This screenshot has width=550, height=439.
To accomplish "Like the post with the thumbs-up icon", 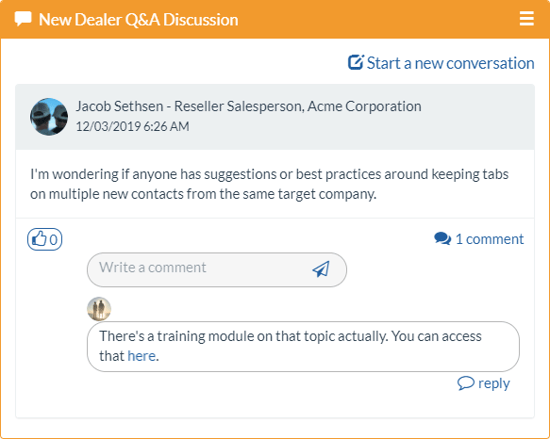I will tap(39, 239).
